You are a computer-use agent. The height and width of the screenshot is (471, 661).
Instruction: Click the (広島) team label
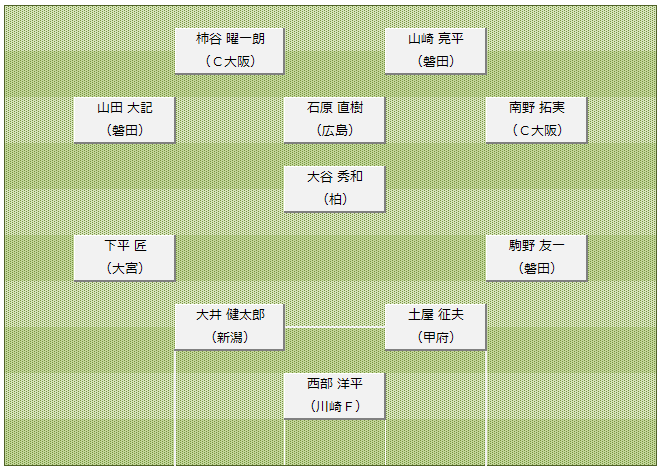click(x=335, y=130)
